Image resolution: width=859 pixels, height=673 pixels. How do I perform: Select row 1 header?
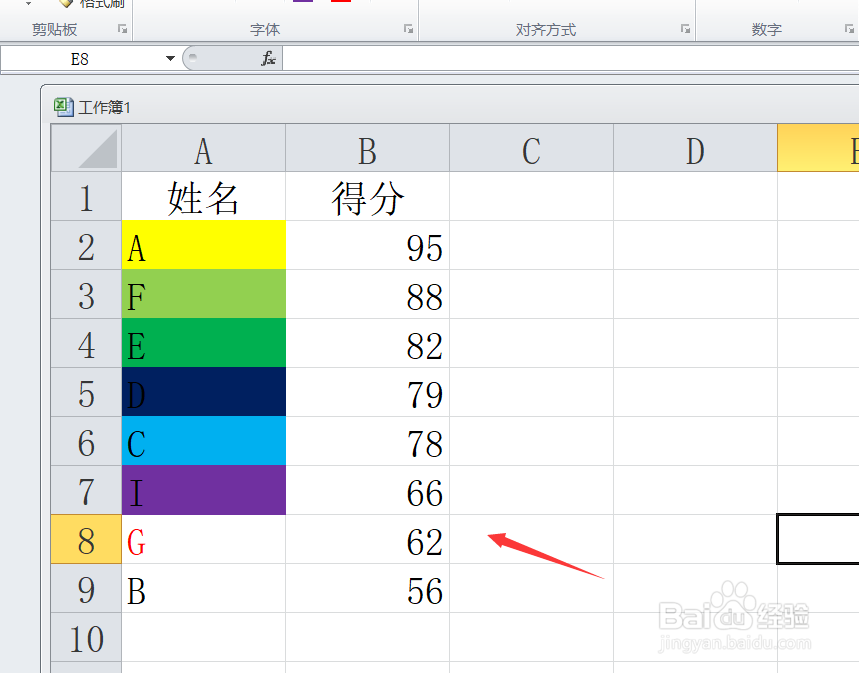tap(86, 196)
